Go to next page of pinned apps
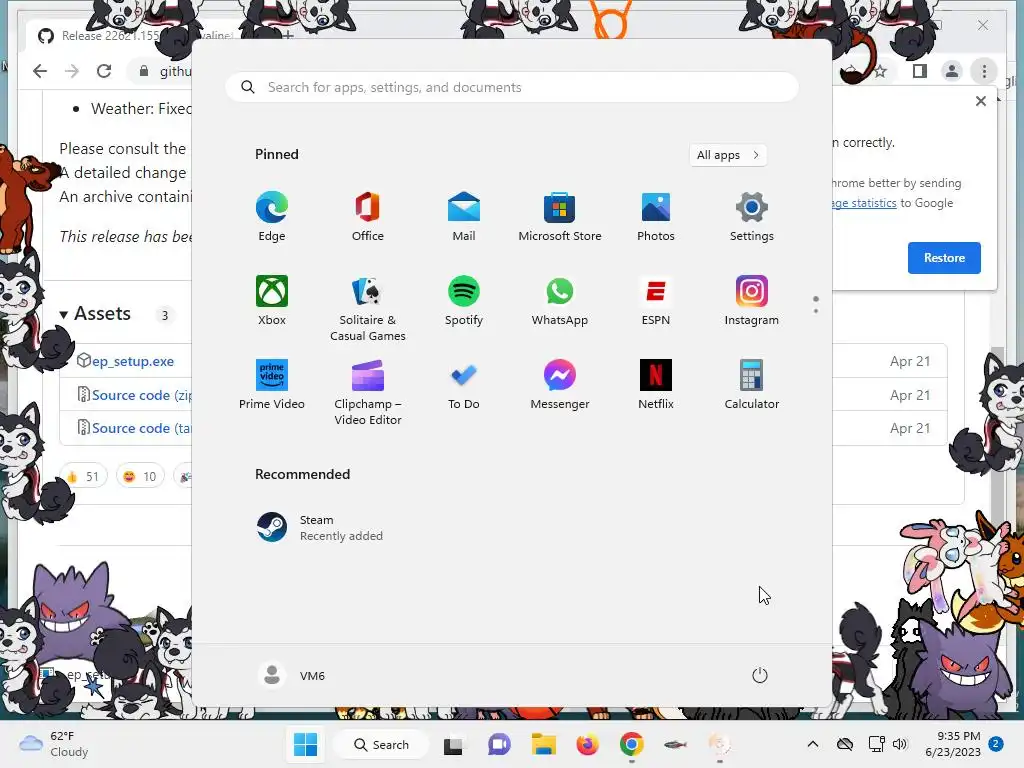Viewport: 1024px width, 768px height. click(x=816, y=310)
